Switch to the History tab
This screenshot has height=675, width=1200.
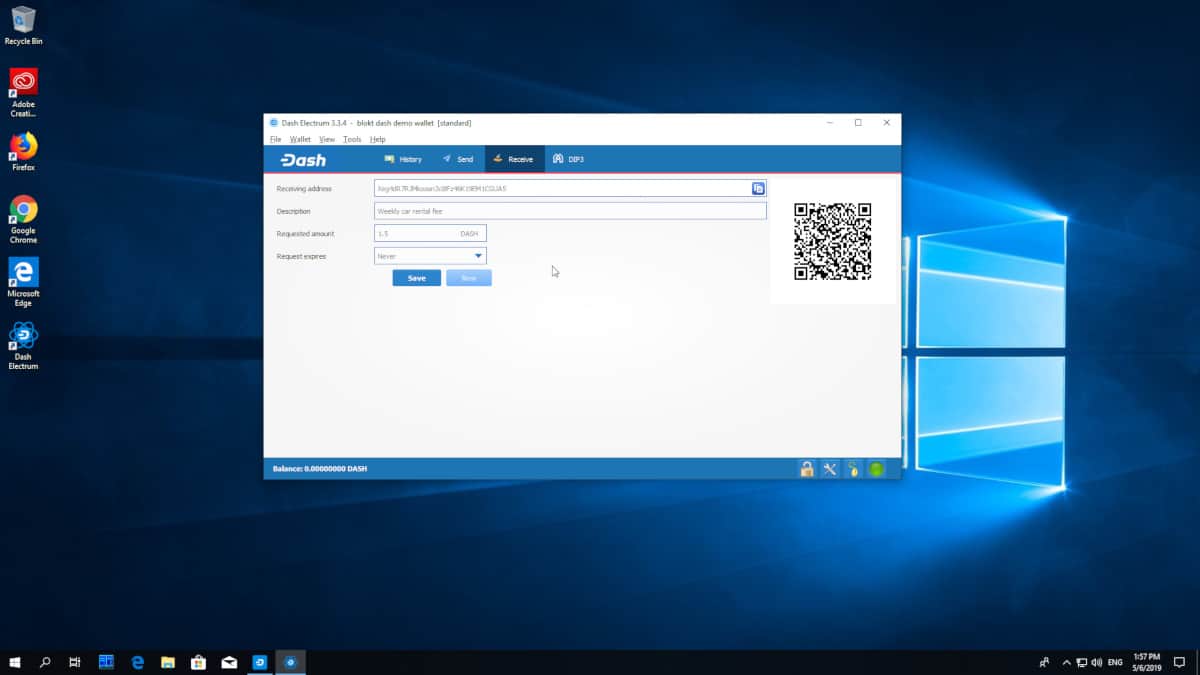click(403, 159)
